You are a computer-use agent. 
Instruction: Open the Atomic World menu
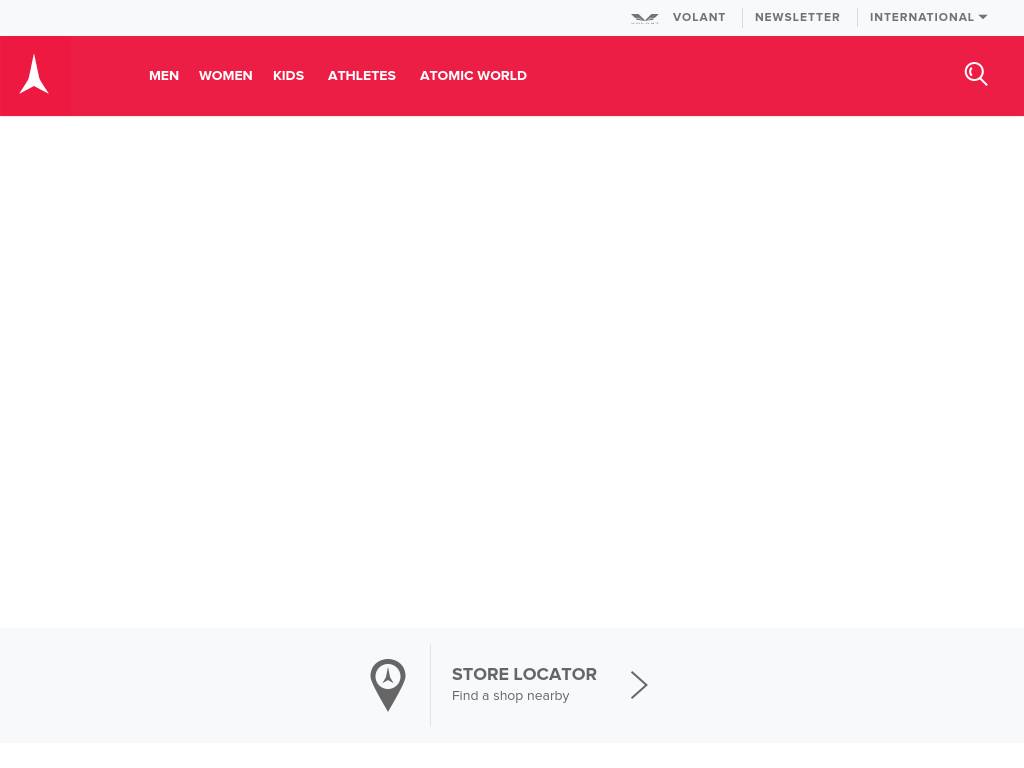click(473, 76)
